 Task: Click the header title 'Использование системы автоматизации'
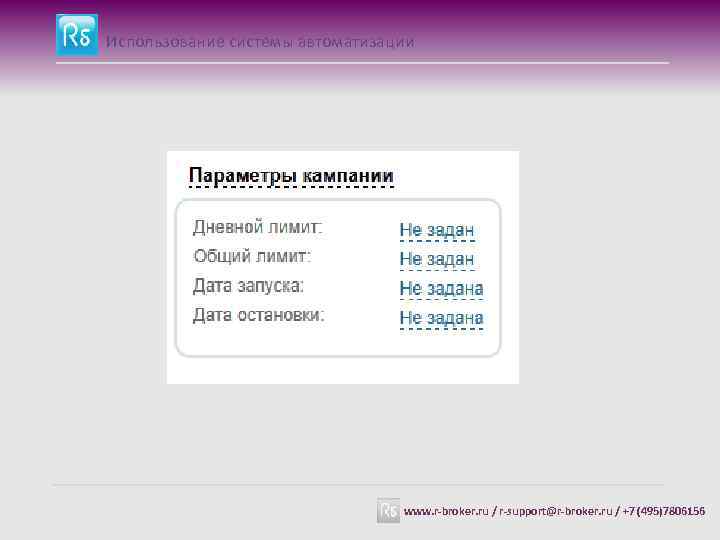point(260,42)
